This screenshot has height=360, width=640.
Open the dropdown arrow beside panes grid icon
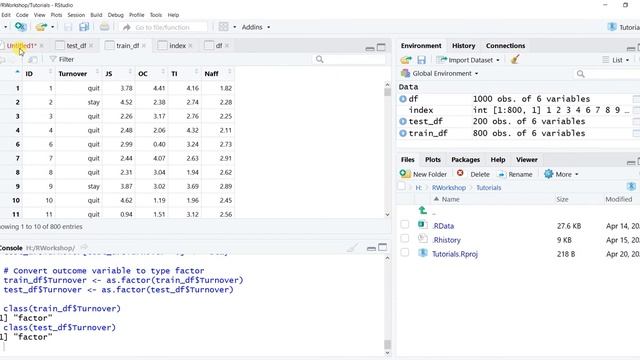pos(234,27)
